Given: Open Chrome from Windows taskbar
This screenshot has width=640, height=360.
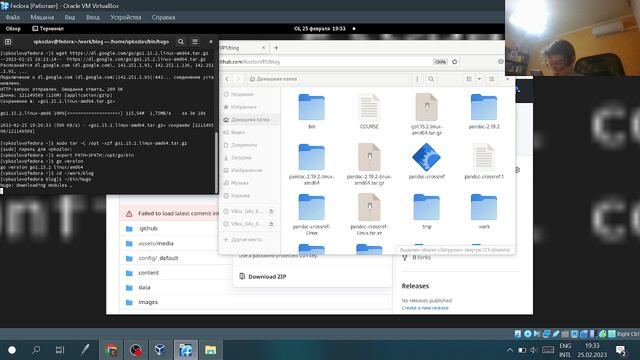Looking at the screenshot, I should (x=111, y=350).
